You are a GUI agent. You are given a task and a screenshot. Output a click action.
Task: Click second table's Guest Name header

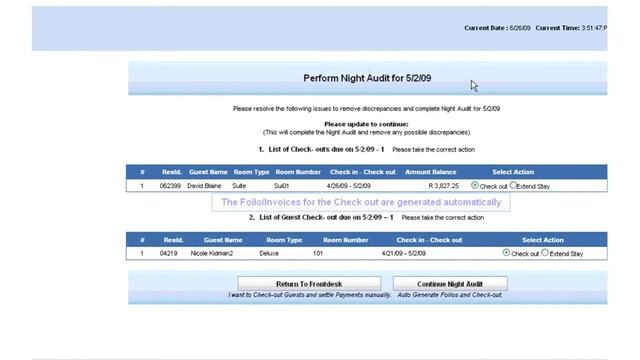pos(223,240)
